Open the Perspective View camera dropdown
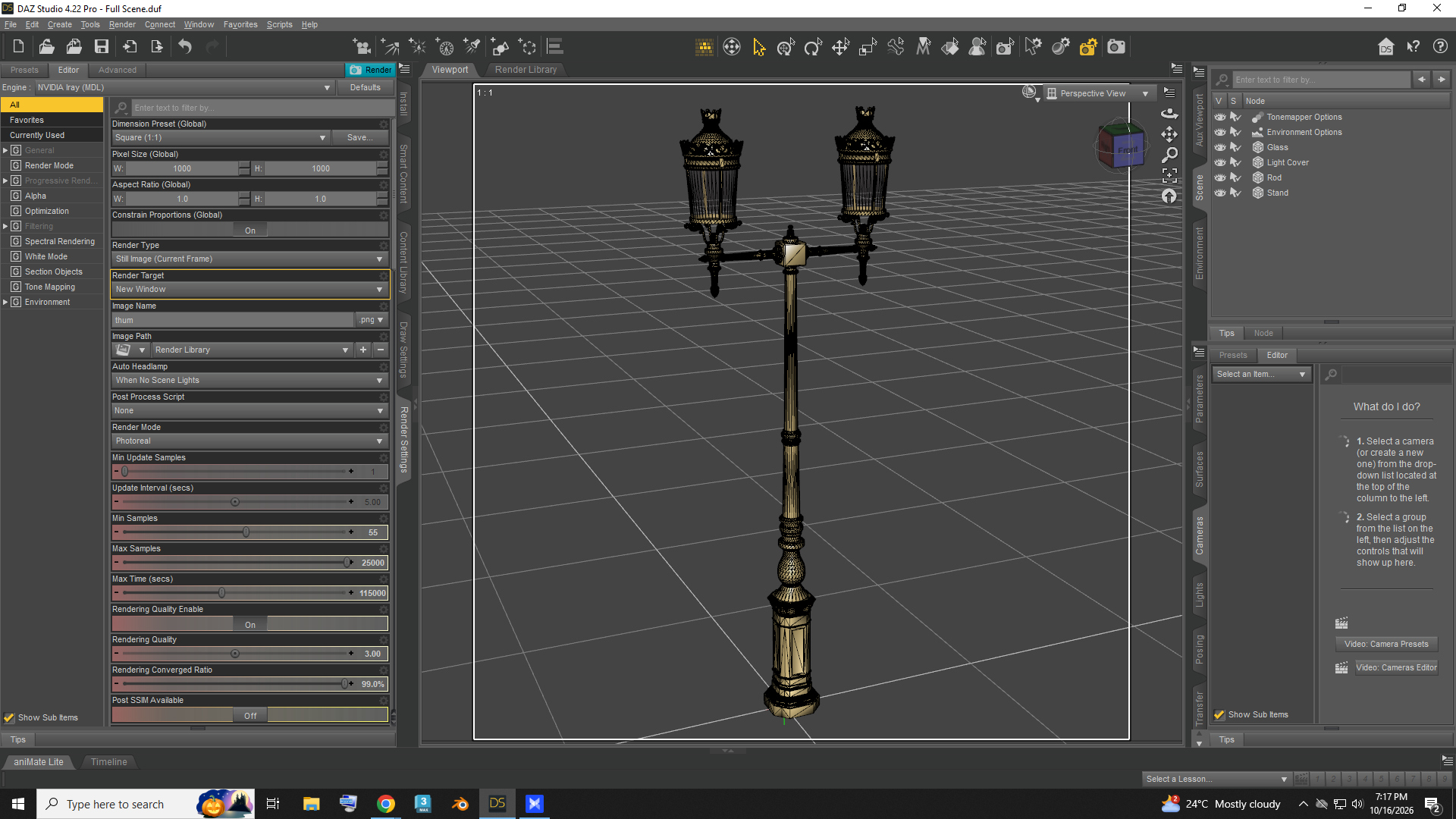 (x=1100, y=93)
